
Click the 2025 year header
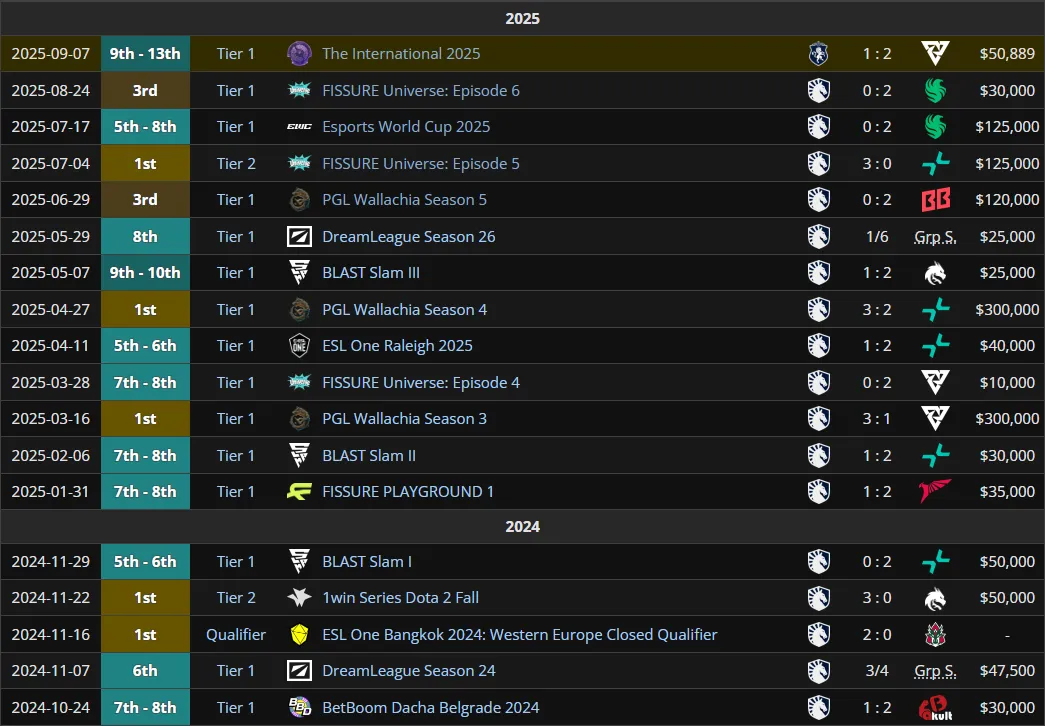pyautogui.click(x=522, y=19)
